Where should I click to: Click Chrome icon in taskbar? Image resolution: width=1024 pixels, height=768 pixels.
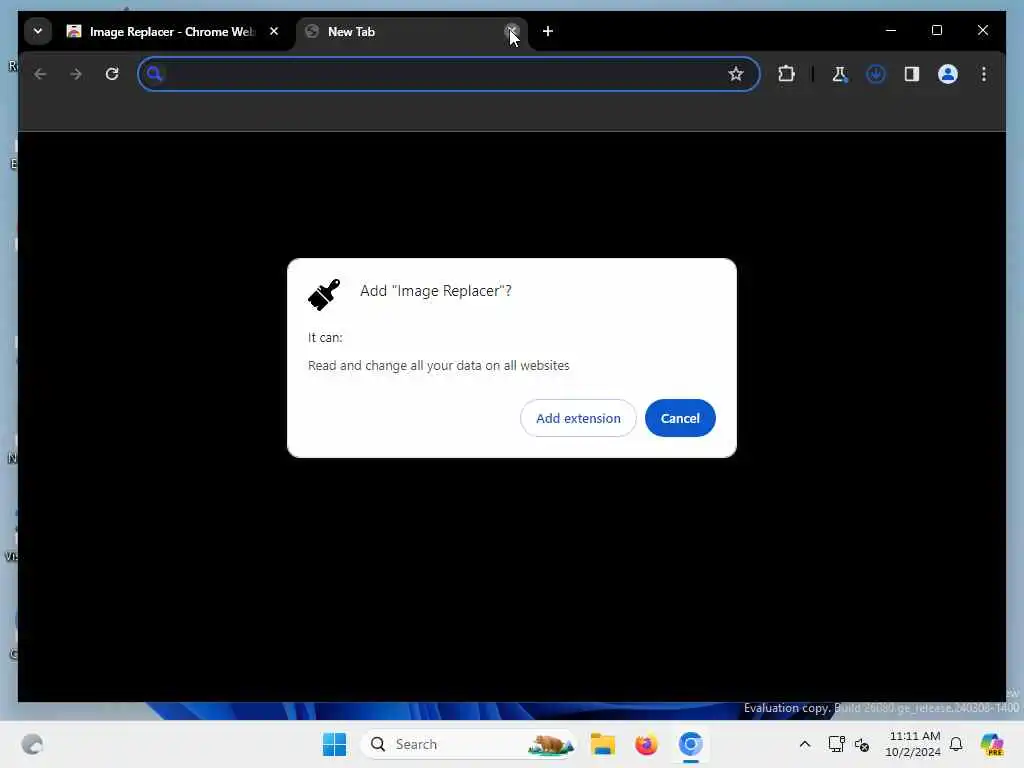point(690,744)
